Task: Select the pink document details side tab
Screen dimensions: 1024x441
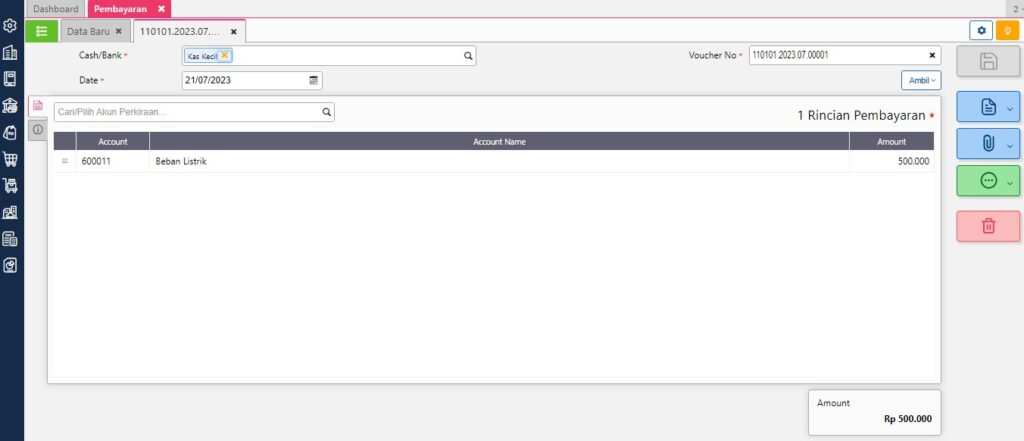Action: point(38,105)
